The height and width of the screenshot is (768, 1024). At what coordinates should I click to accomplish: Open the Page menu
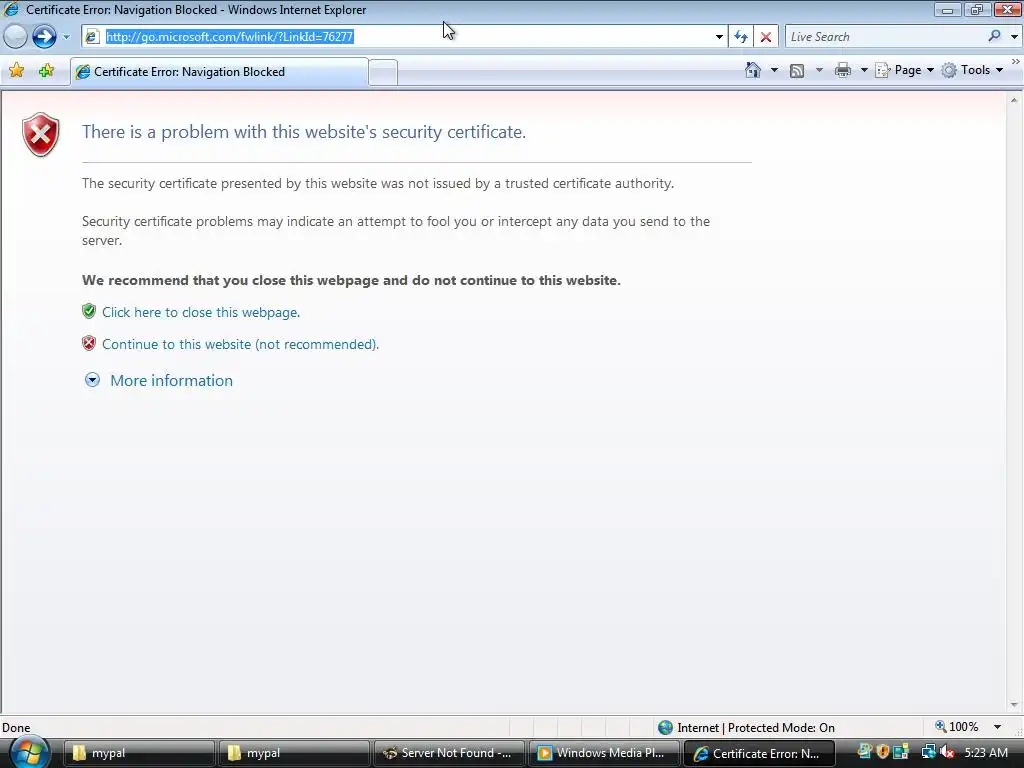(x=904, y=70)
